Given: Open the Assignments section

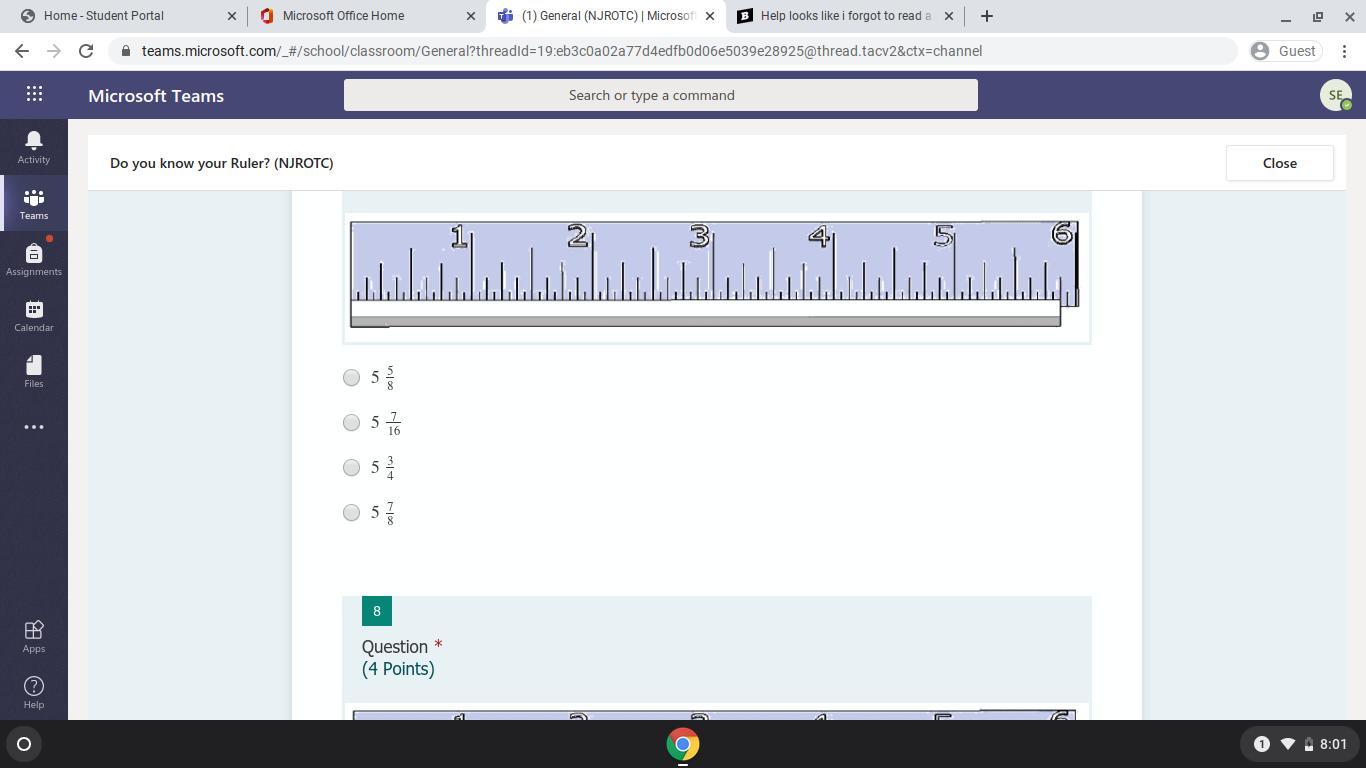Looking at the screenshot, I should tap(33, 259).
